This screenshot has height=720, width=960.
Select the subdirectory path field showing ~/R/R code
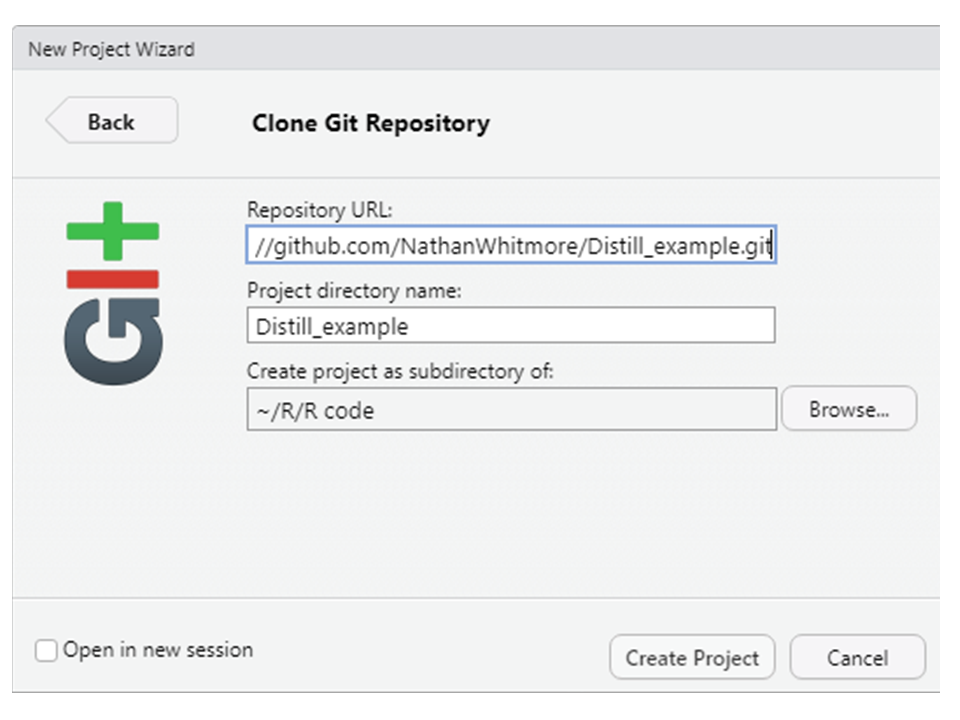512,410
